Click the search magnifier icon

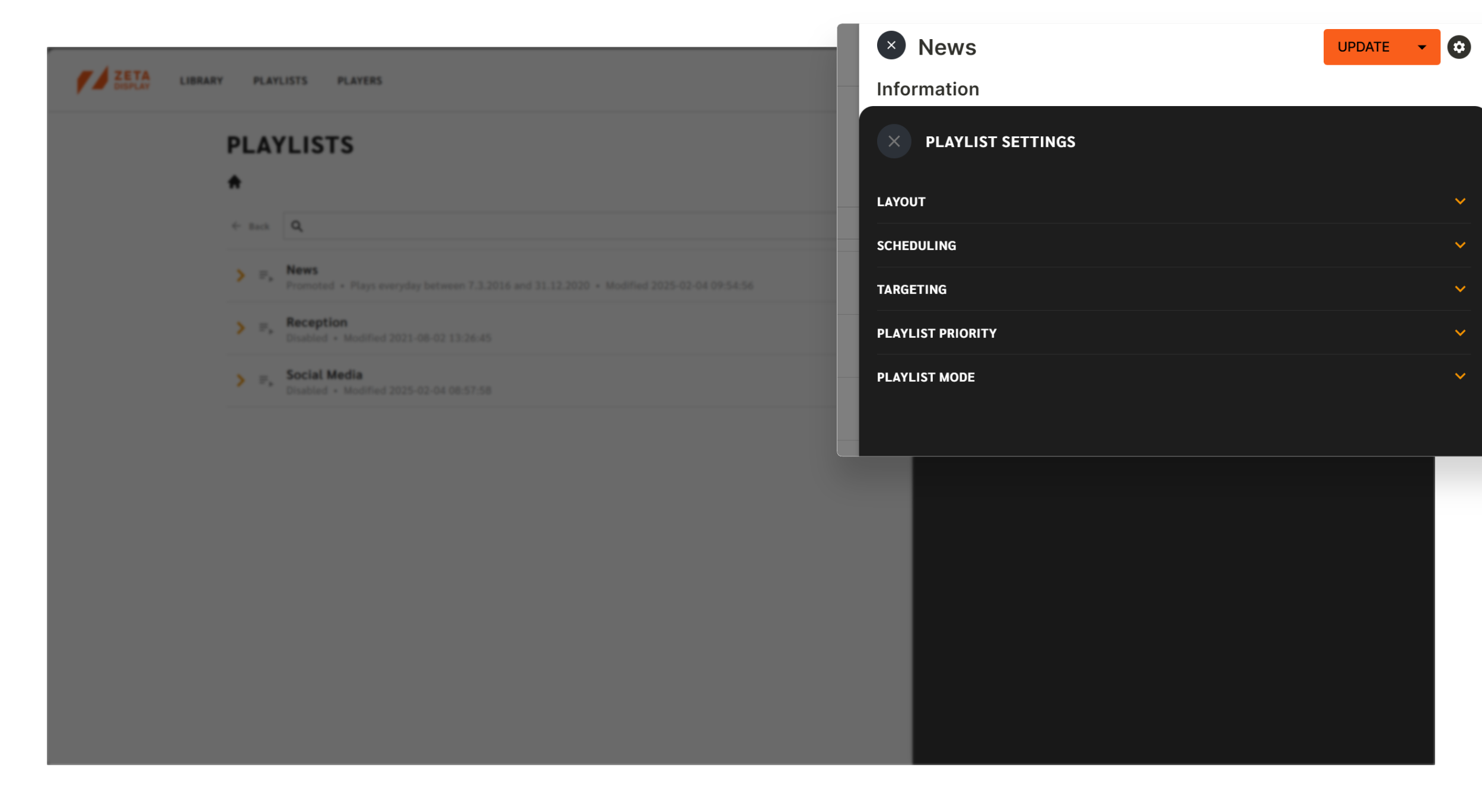(297, 226)
